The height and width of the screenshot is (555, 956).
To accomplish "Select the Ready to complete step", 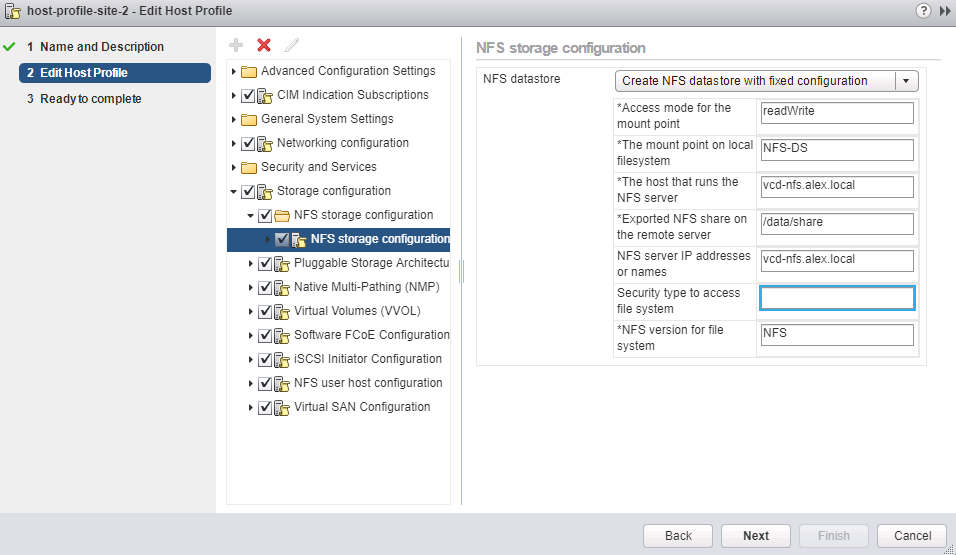I will pyautogui.click(x=90, y=99).
